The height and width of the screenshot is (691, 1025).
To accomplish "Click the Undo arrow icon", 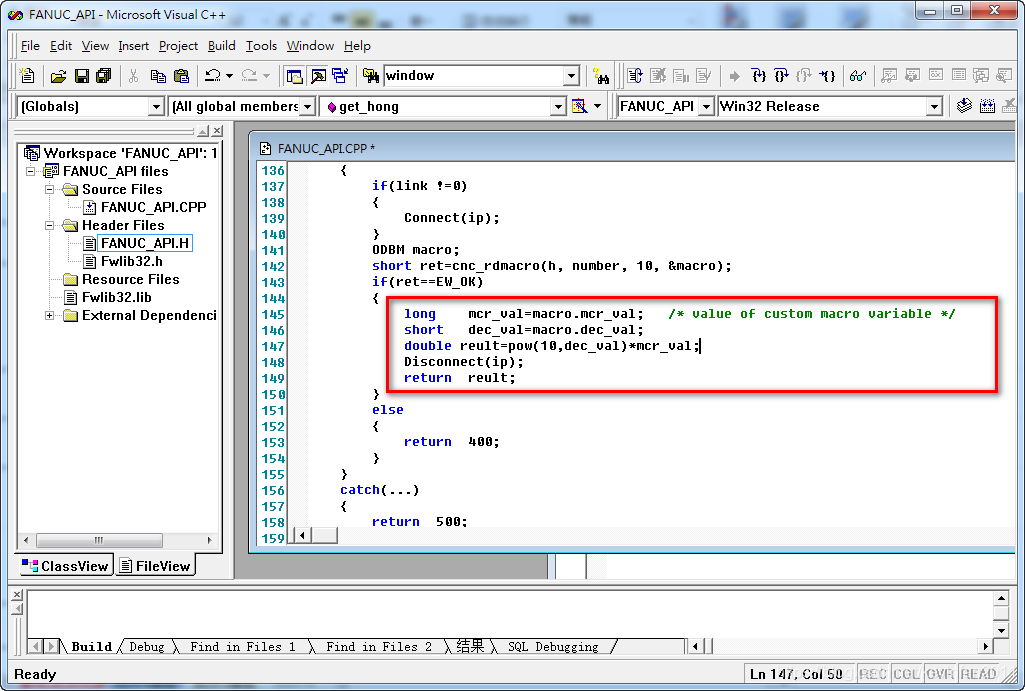I will [x=212, y=76].
